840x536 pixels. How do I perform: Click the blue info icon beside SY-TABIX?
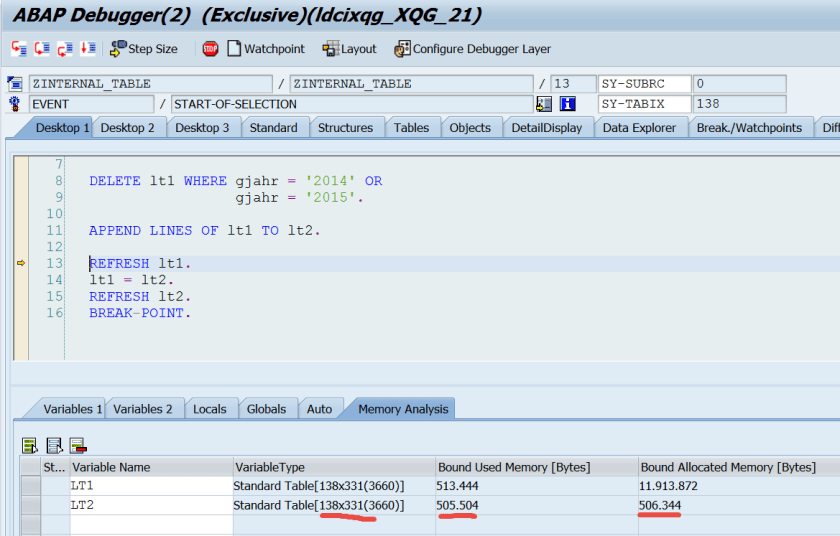tap(569, 104)
